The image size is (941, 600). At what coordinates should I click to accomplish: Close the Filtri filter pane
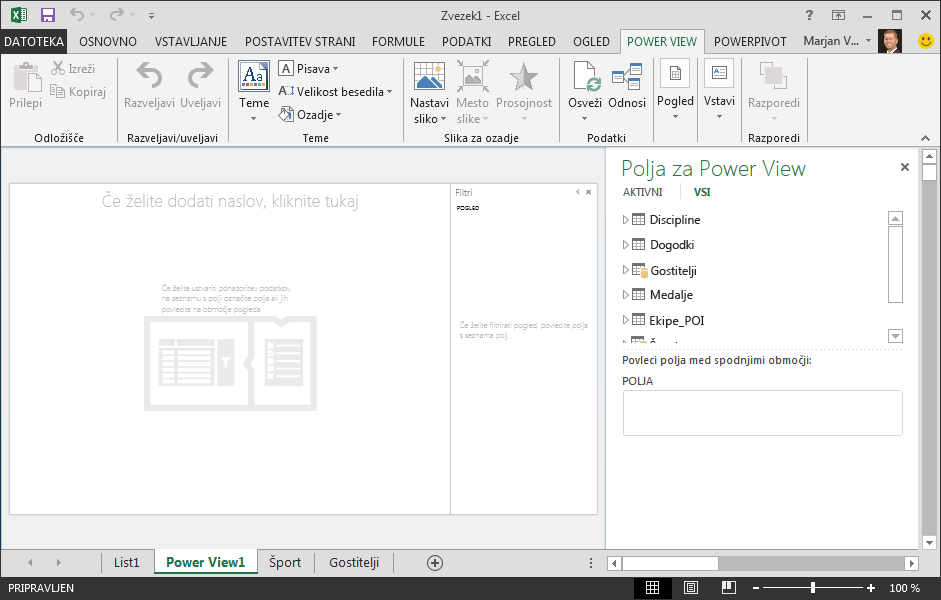(x=589, y=192)
